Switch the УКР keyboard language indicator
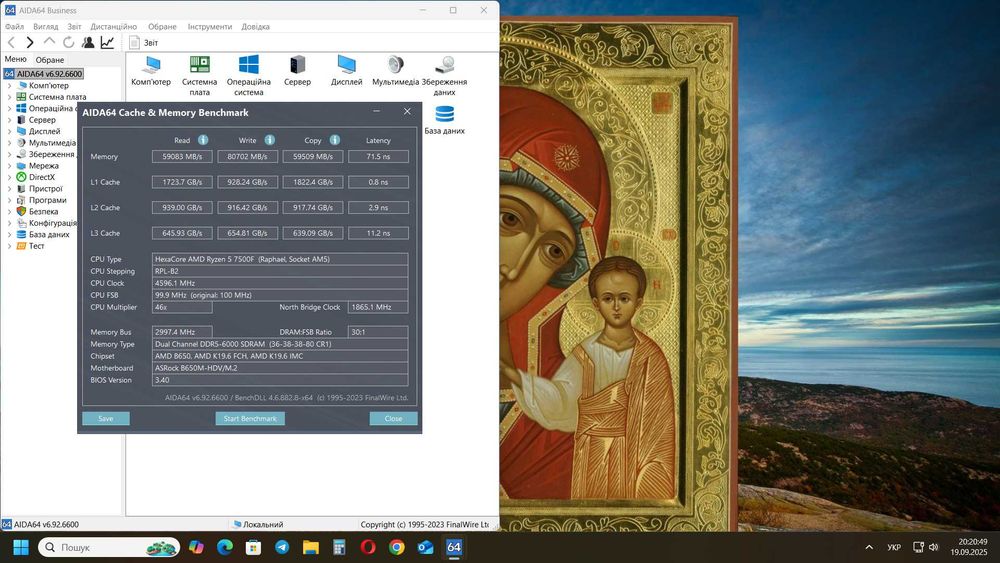This screenshot has height=563, width=1000. [x=894, y=547]
